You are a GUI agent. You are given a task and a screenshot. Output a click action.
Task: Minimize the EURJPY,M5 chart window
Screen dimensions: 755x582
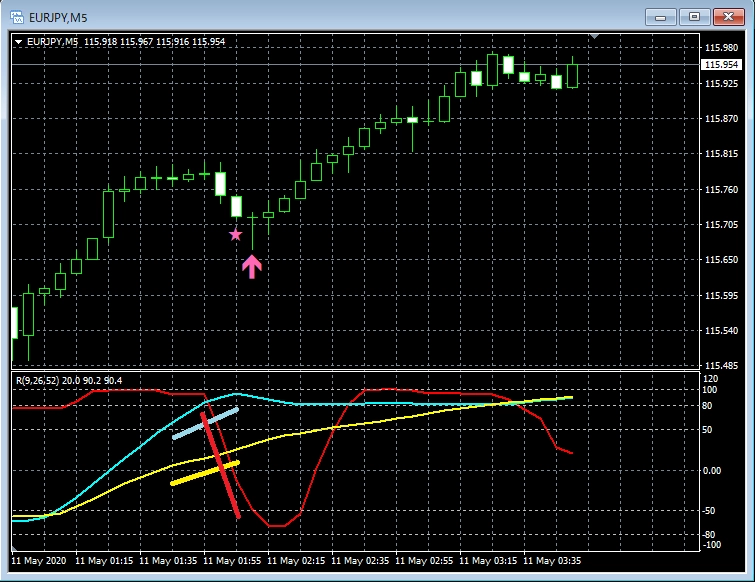[660, 16]
